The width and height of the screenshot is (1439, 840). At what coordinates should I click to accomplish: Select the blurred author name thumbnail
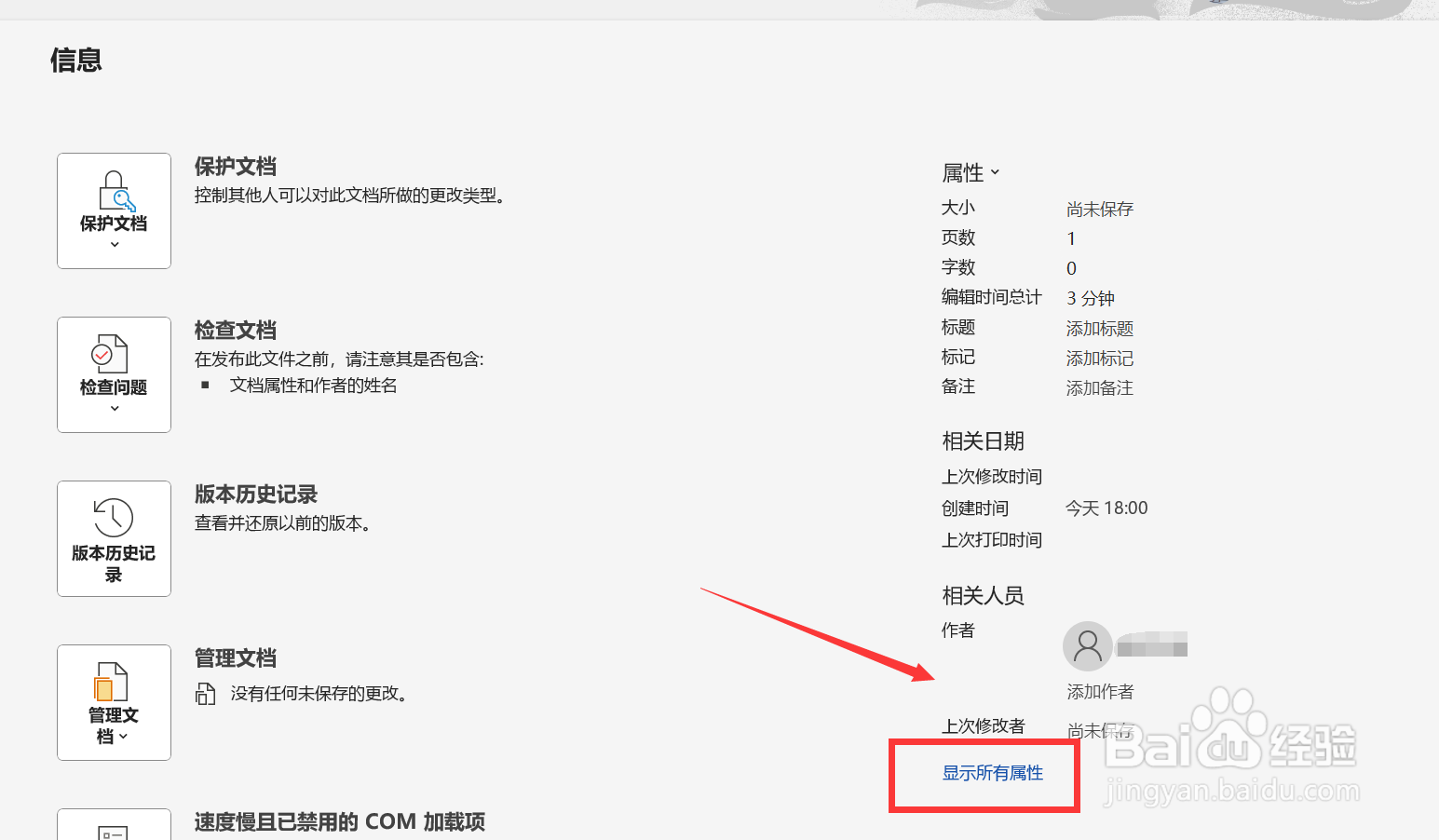click(x=1152, y=644)
